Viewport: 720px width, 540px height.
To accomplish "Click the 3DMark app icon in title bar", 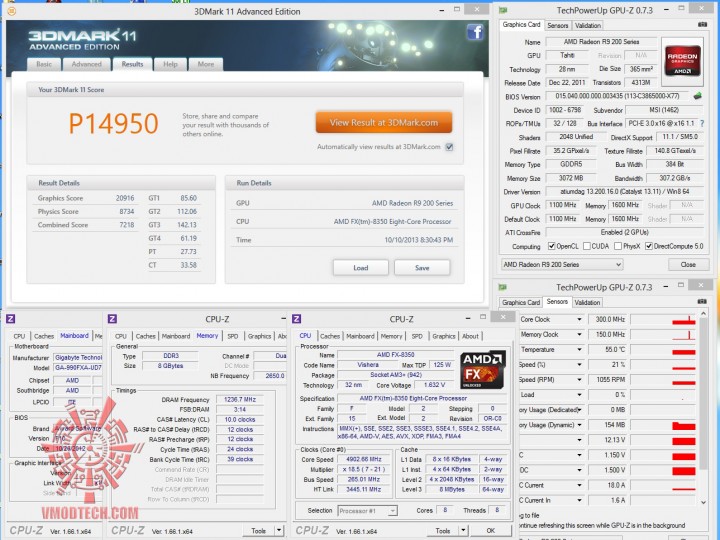I will (x=11, y=11).
